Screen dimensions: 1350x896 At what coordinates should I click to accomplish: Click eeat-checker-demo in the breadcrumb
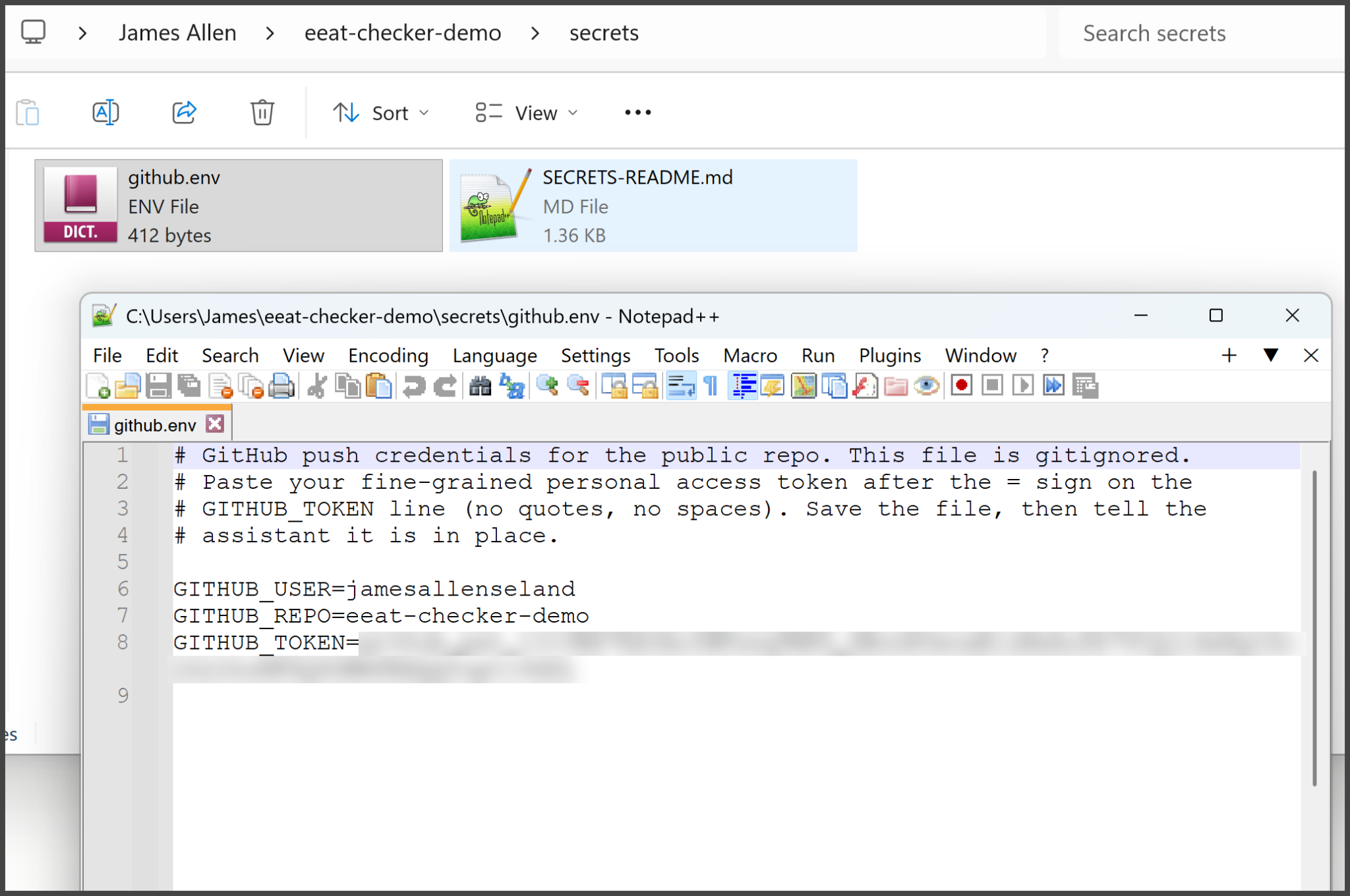coord(403,33)
